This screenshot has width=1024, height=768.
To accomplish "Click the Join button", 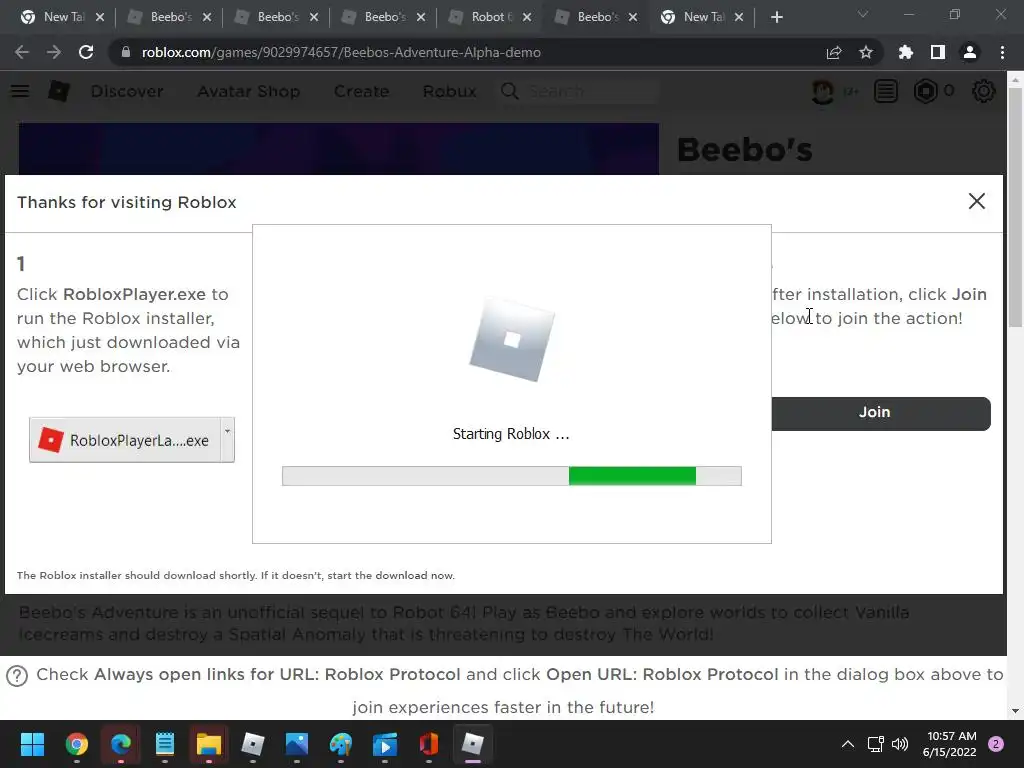I will click(880, 413).
